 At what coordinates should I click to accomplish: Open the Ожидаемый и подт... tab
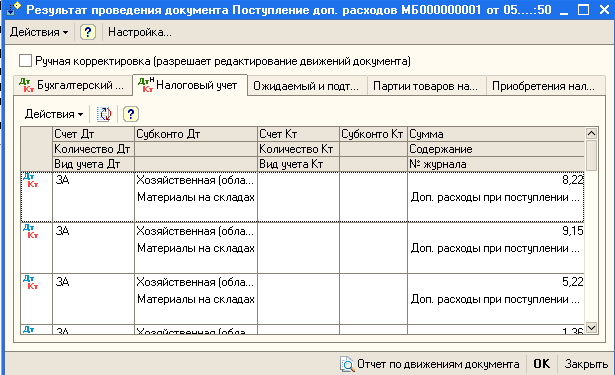click(306, 86)
